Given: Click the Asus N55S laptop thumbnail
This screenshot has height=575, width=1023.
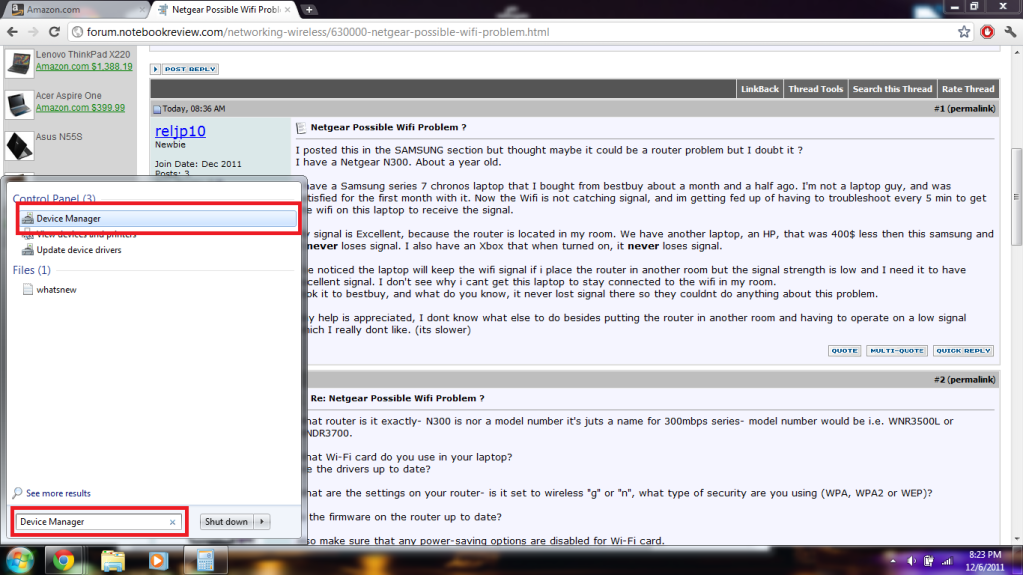Looking at the screenshot, I should point(19,146).
